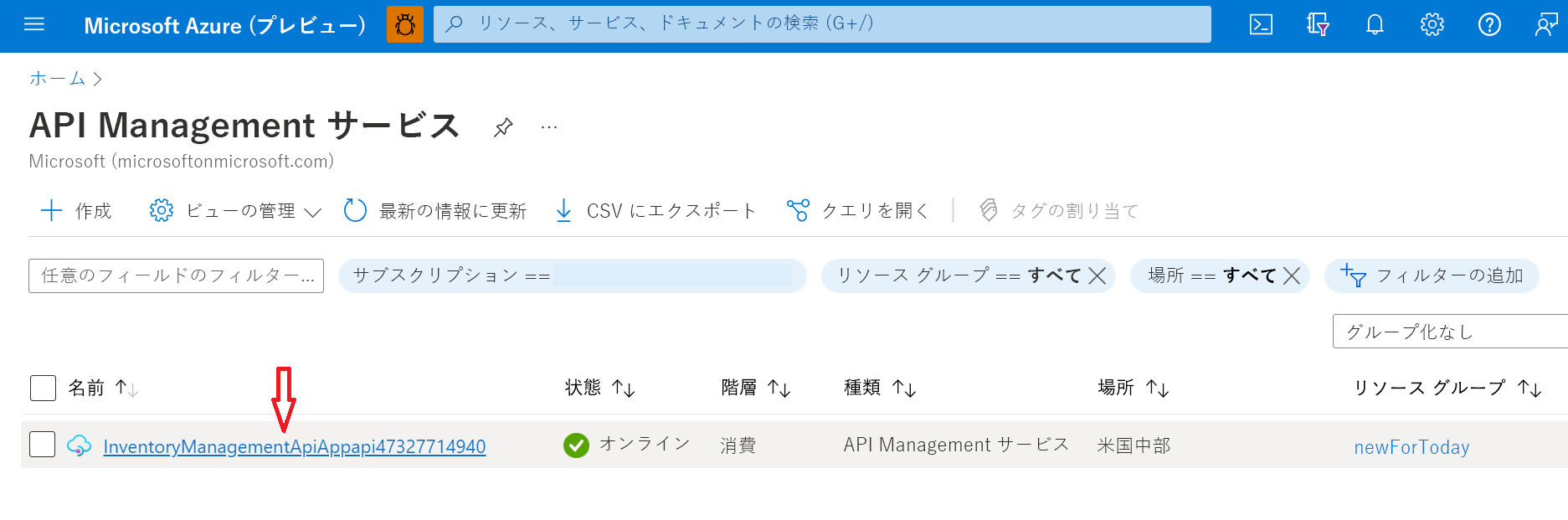The height and width of the screenshot is (520, 1568).
Task: Open Cloud Shell from the top bar
Action: (1261, 24)
